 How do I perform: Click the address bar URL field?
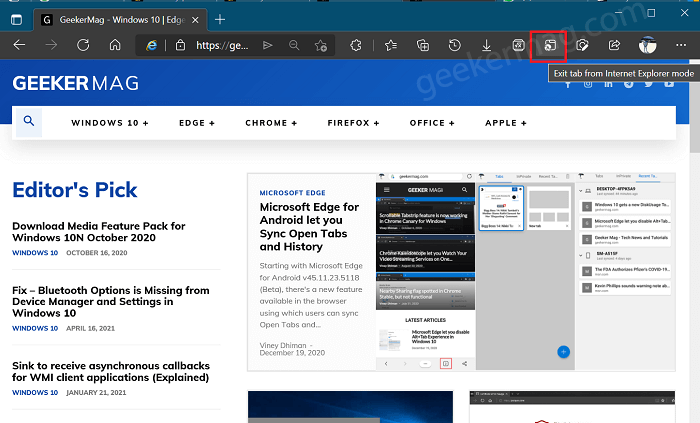tap(222, 45)
